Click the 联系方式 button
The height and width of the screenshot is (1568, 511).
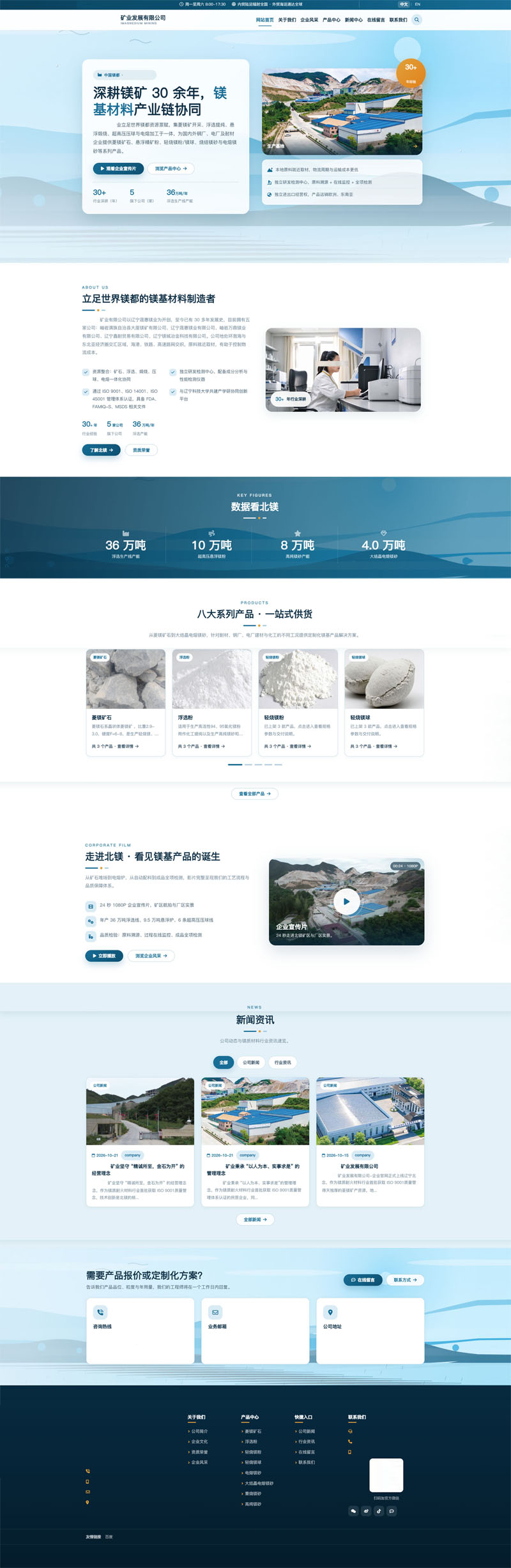pyautogui.click(x=405, y=1280)
